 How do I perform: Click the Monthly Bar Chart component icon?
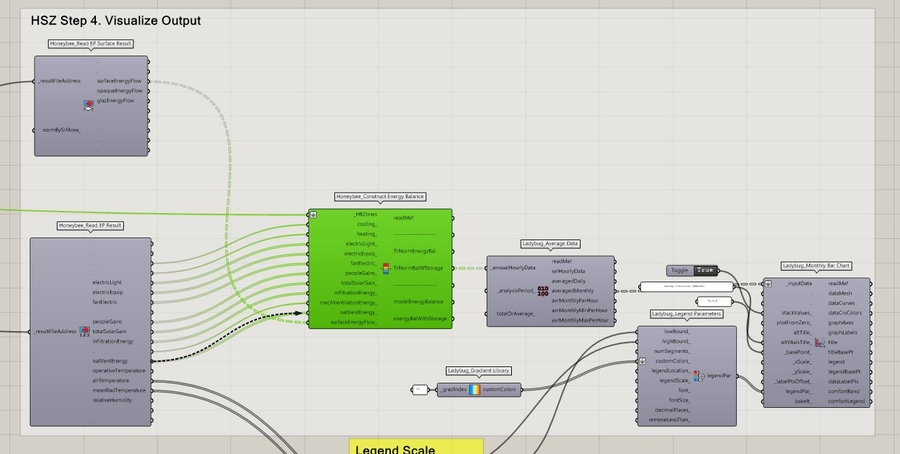[820, 343]
